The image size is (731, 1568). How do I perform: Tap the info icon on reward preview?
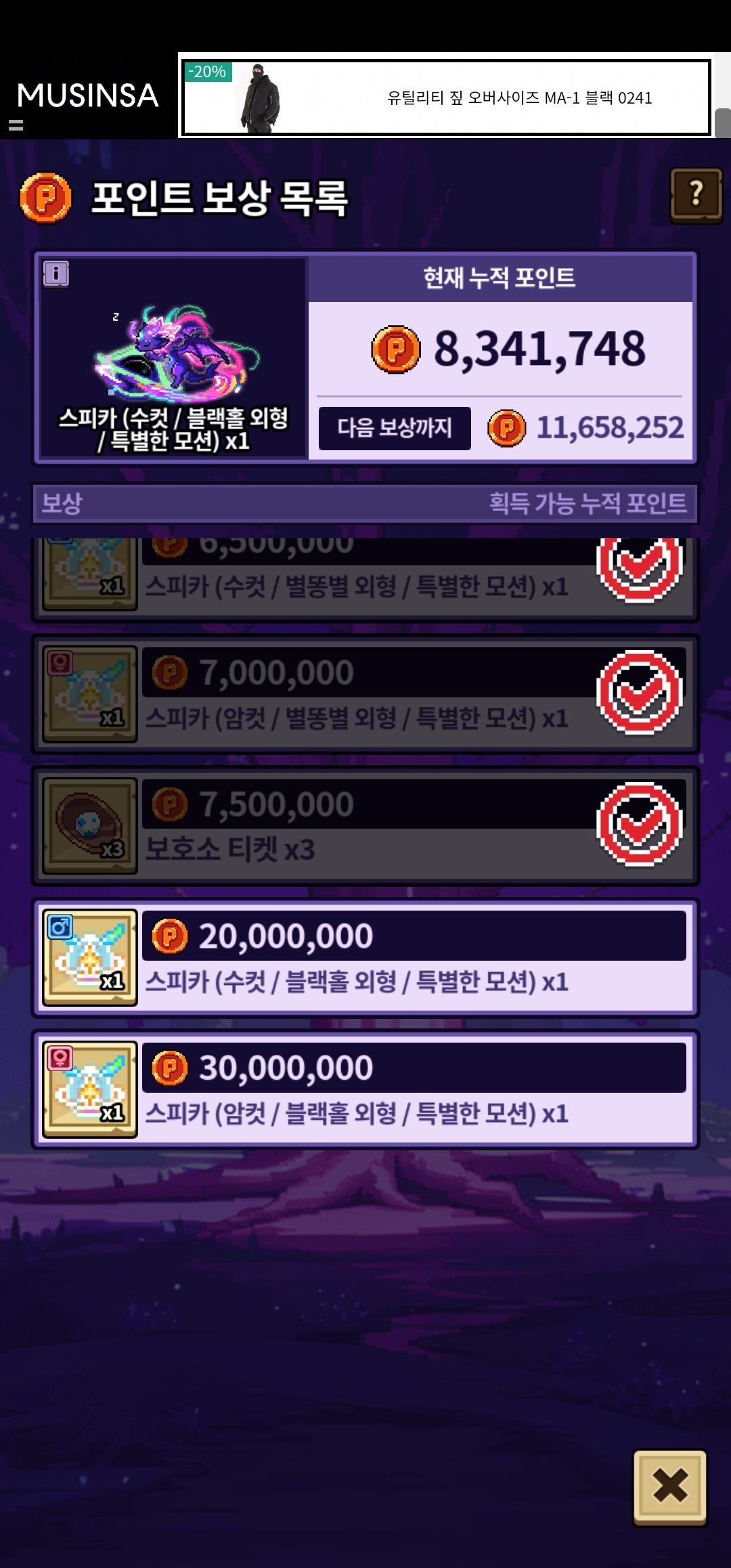click(56, 274)
